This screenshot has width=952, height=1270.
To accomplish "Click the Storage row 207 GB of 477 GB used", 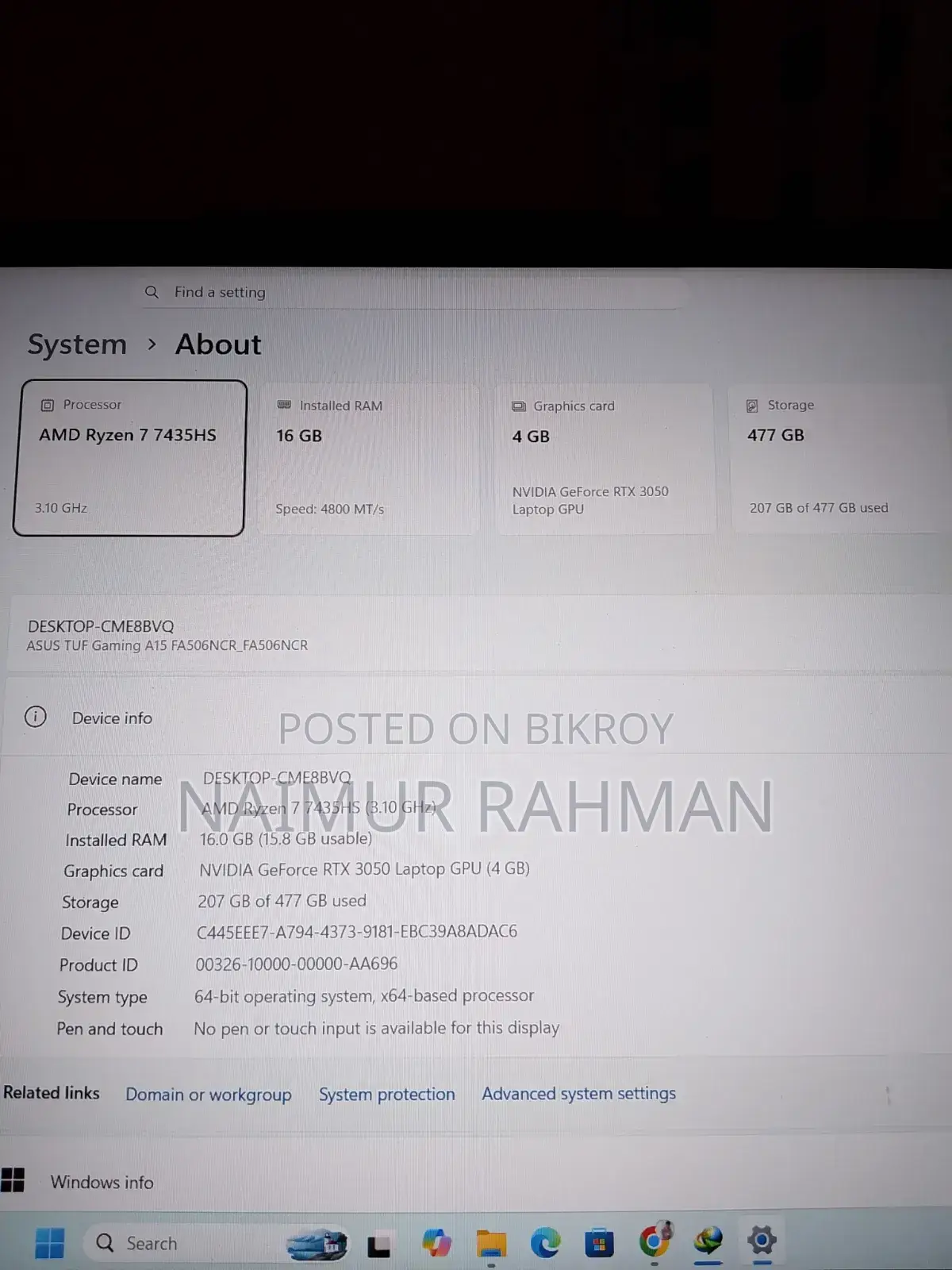I will coord(282,901).
